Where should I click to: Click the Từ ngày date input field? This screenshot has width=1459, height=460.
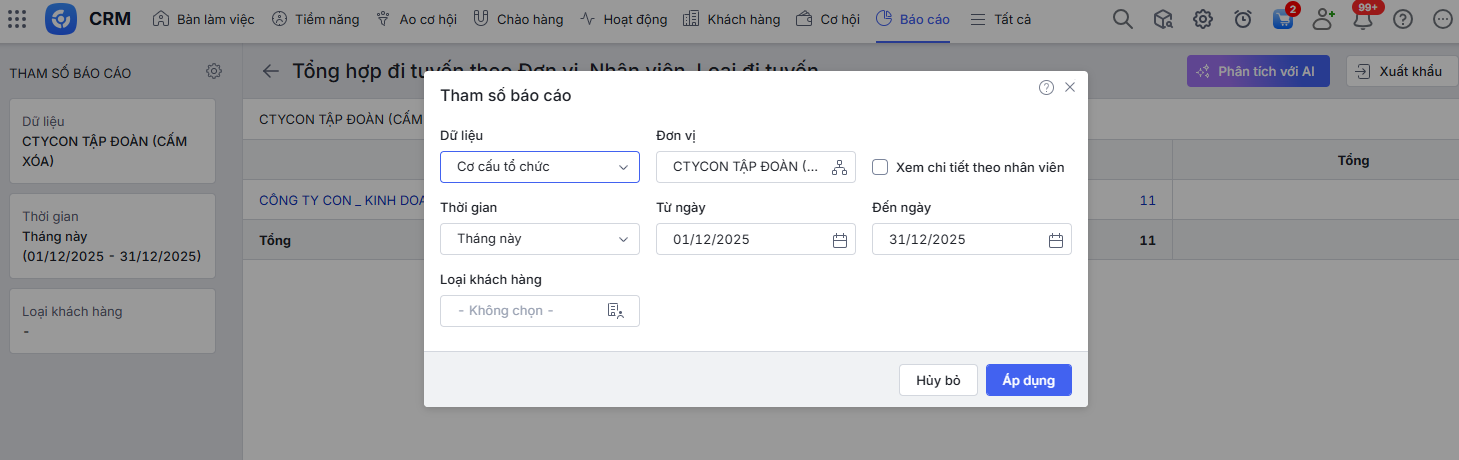click(x=745, y=240)
